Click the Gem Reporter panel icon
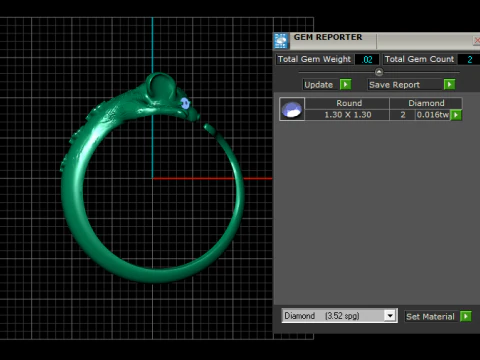Image resolution: width=480 pixels, height=360 pixels. pos(281,41)
